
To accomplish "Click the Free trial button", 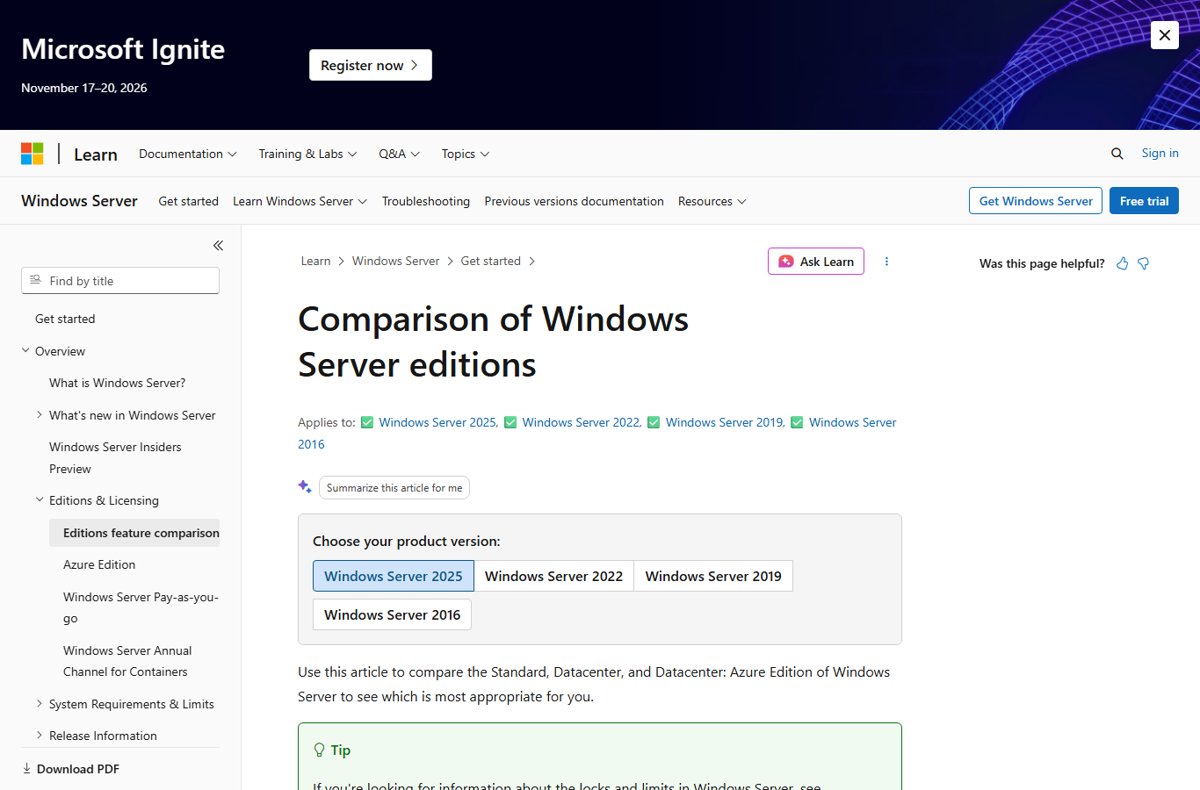I will (1144, 201).
